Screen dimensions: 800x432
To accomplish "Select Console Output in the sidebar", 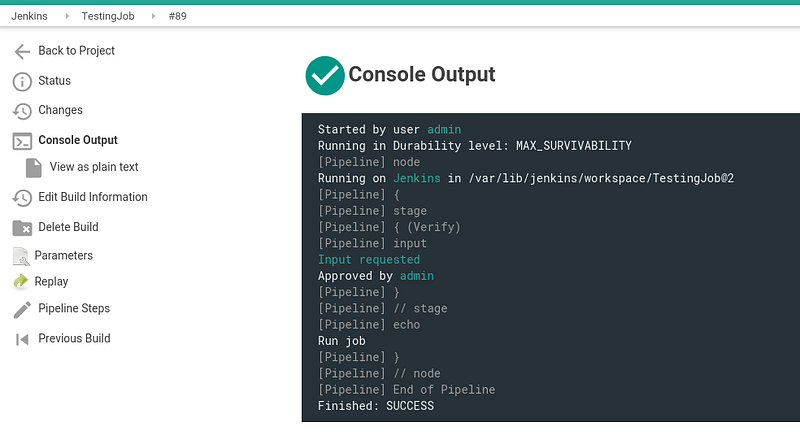I will 78,140.
